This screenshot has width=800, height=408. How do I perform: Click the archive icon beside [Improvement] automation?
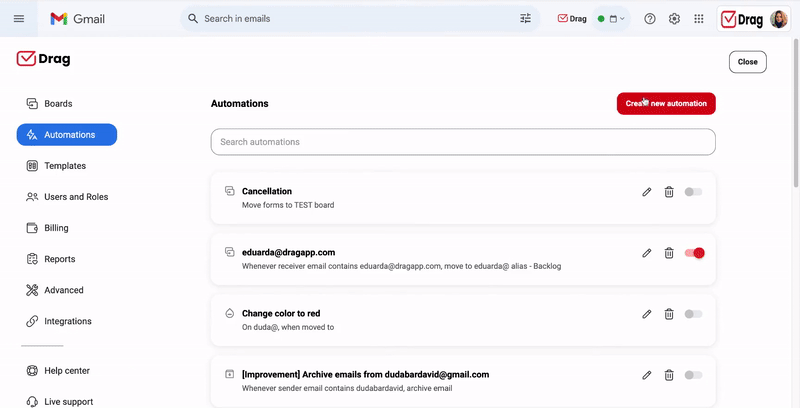(x=230, y=374)
